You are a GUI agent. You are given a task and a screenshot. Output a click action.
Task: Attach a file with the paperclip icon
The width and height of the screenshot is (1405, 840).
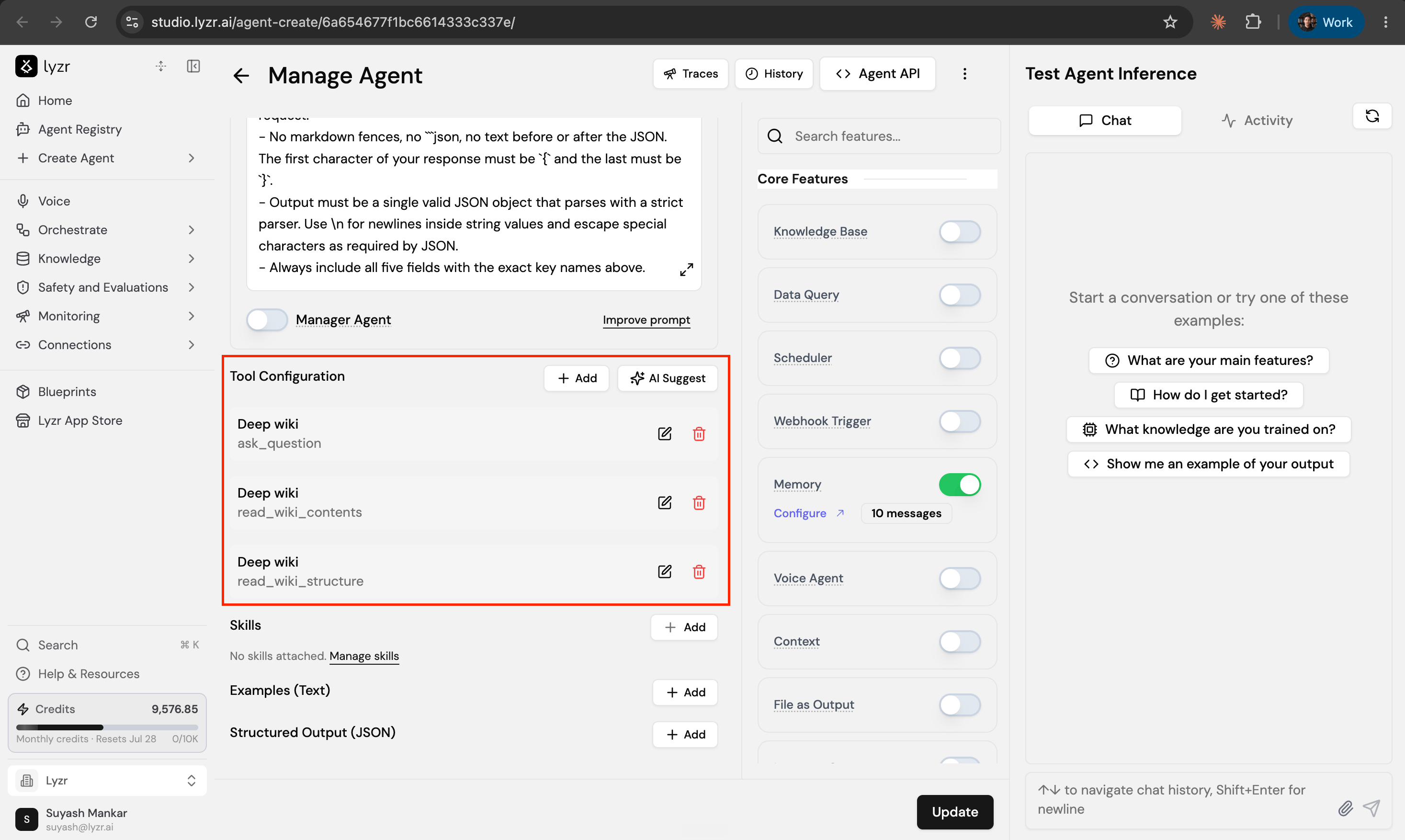[1346, 808]
